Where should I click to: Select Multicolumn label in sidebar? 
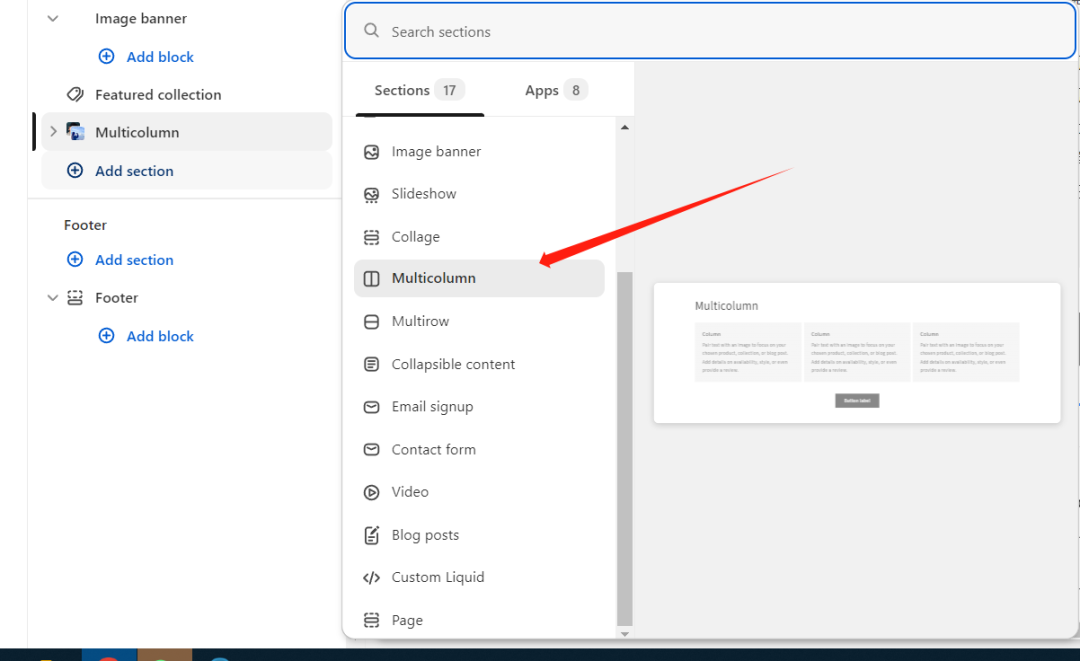(x=137, y=132)
